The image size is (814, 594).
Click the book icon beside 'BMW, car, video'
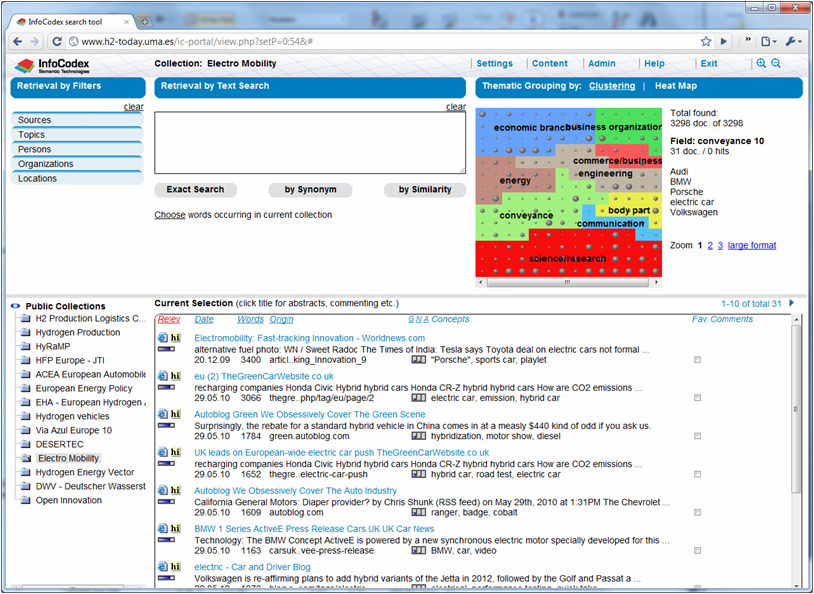pyautogui.click(x=418, y=550)
